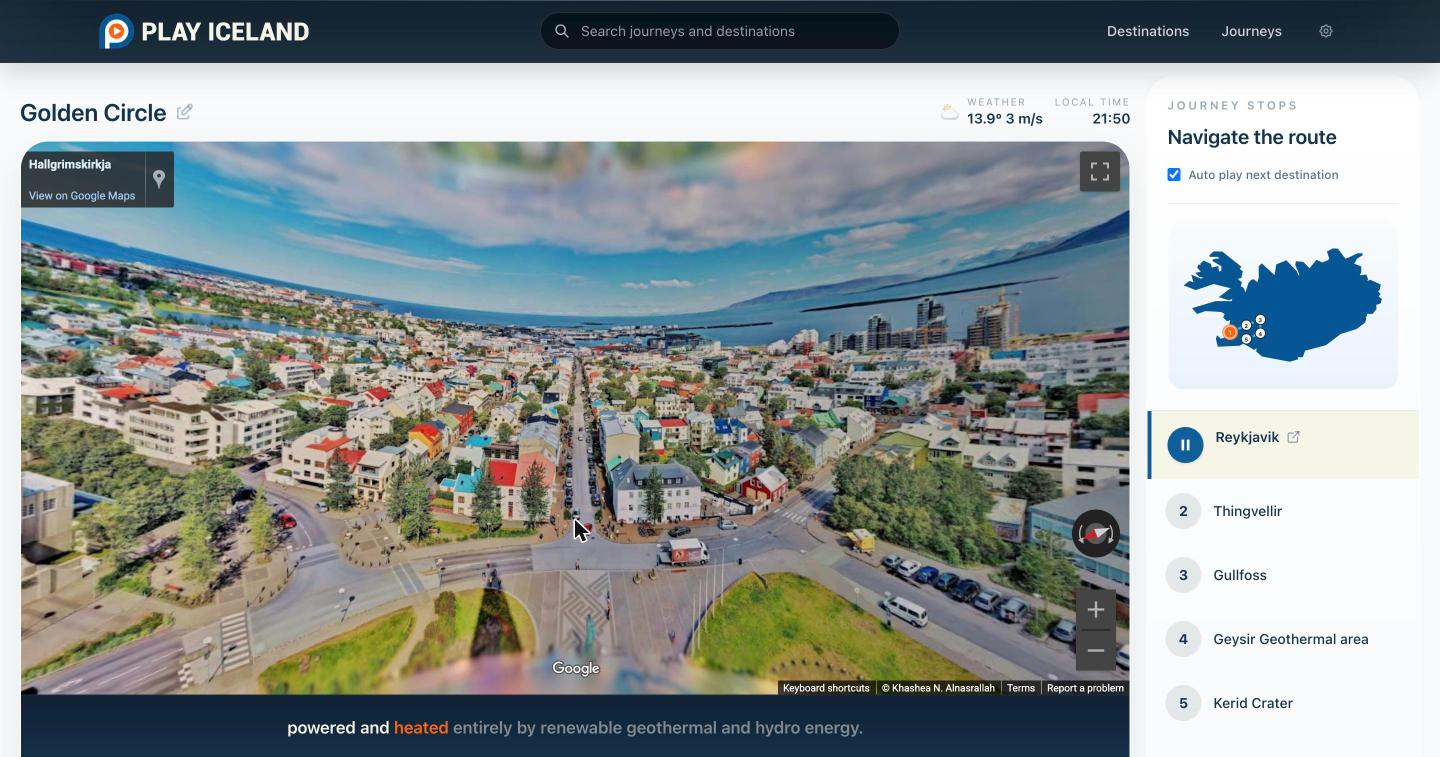Select the Reykjavik stop title
1440x757 pixels.
[1247, 437]
